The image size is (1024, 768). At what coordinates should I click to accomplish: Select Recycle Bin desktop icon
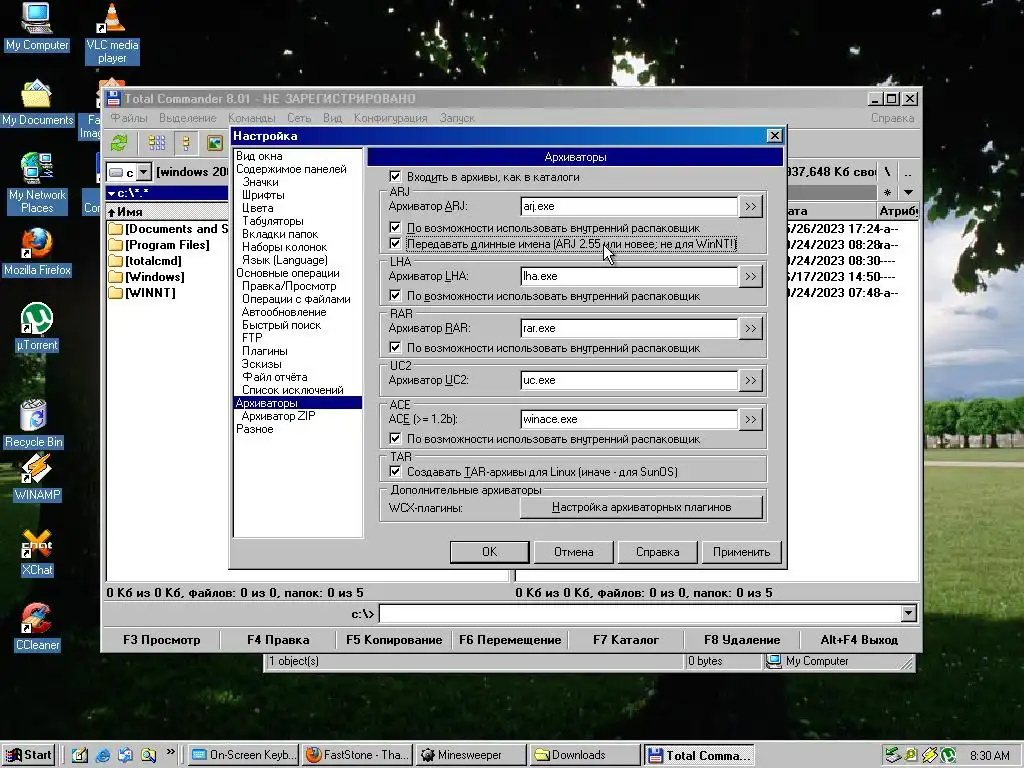pos(33,424)
